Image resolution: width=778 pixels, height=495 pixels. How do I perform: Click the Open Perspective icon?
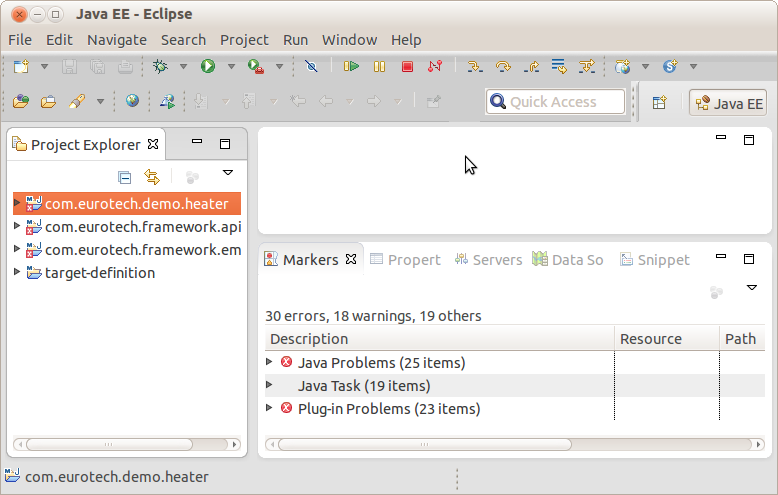pos(659,103)
